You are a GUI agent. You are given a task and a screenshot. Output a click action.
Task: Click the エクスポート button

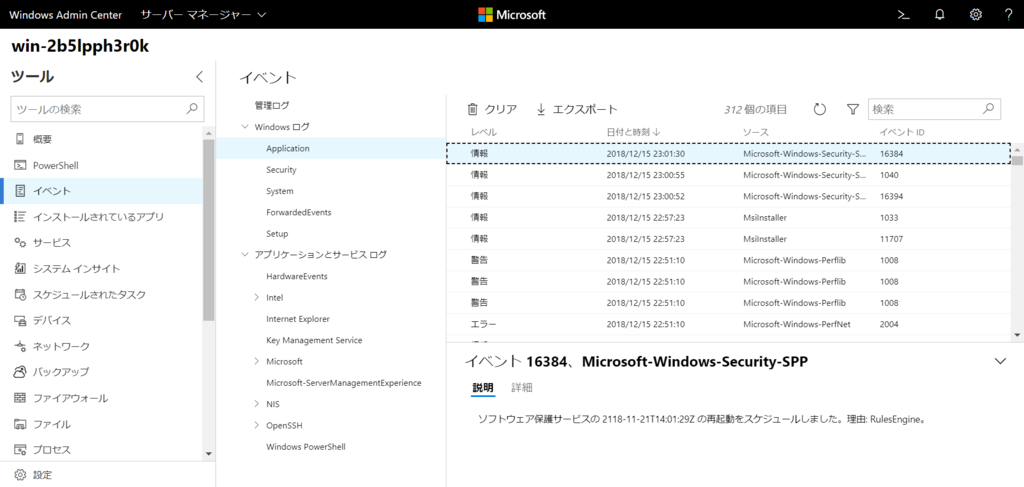tap(577, 110)
